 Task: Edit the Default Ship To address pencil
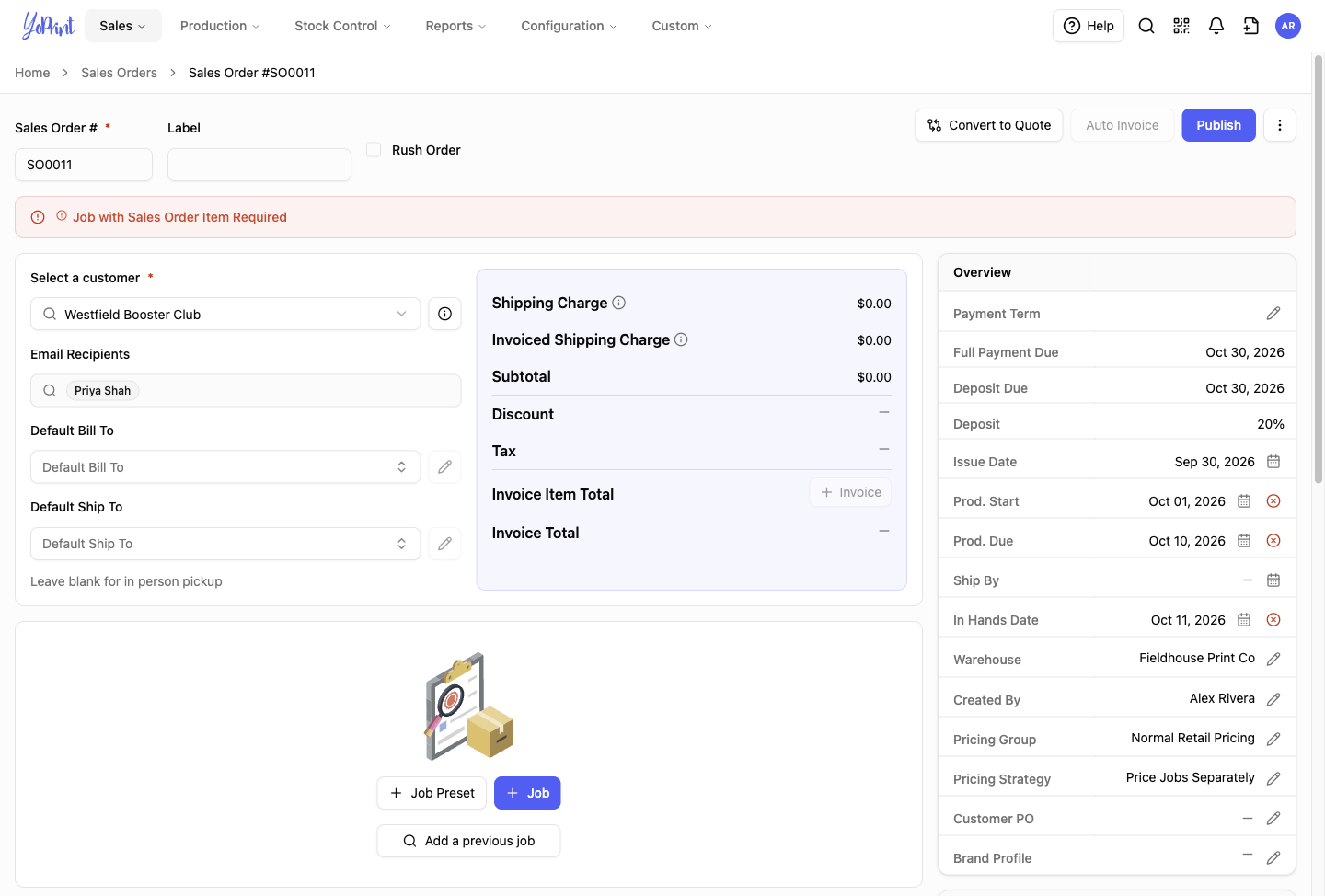coord(444,544)
